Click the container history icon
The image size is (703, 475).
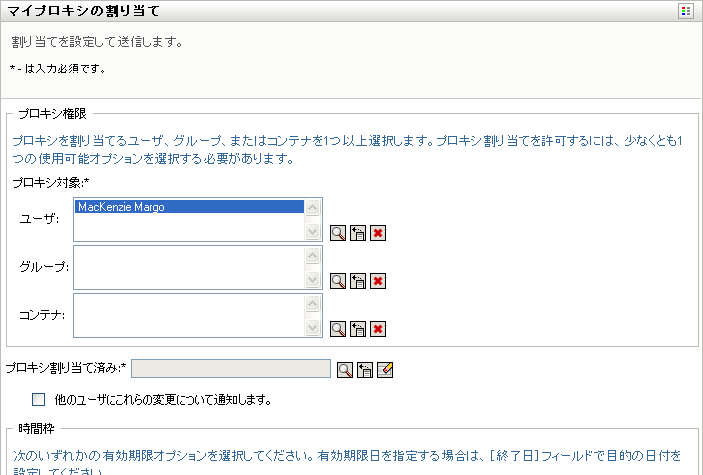(358, 329)
